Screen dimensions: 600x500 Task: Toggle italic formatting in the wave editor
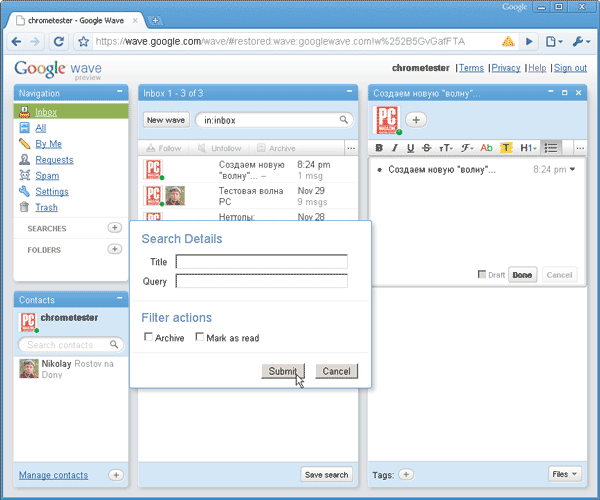click(395, 148)
